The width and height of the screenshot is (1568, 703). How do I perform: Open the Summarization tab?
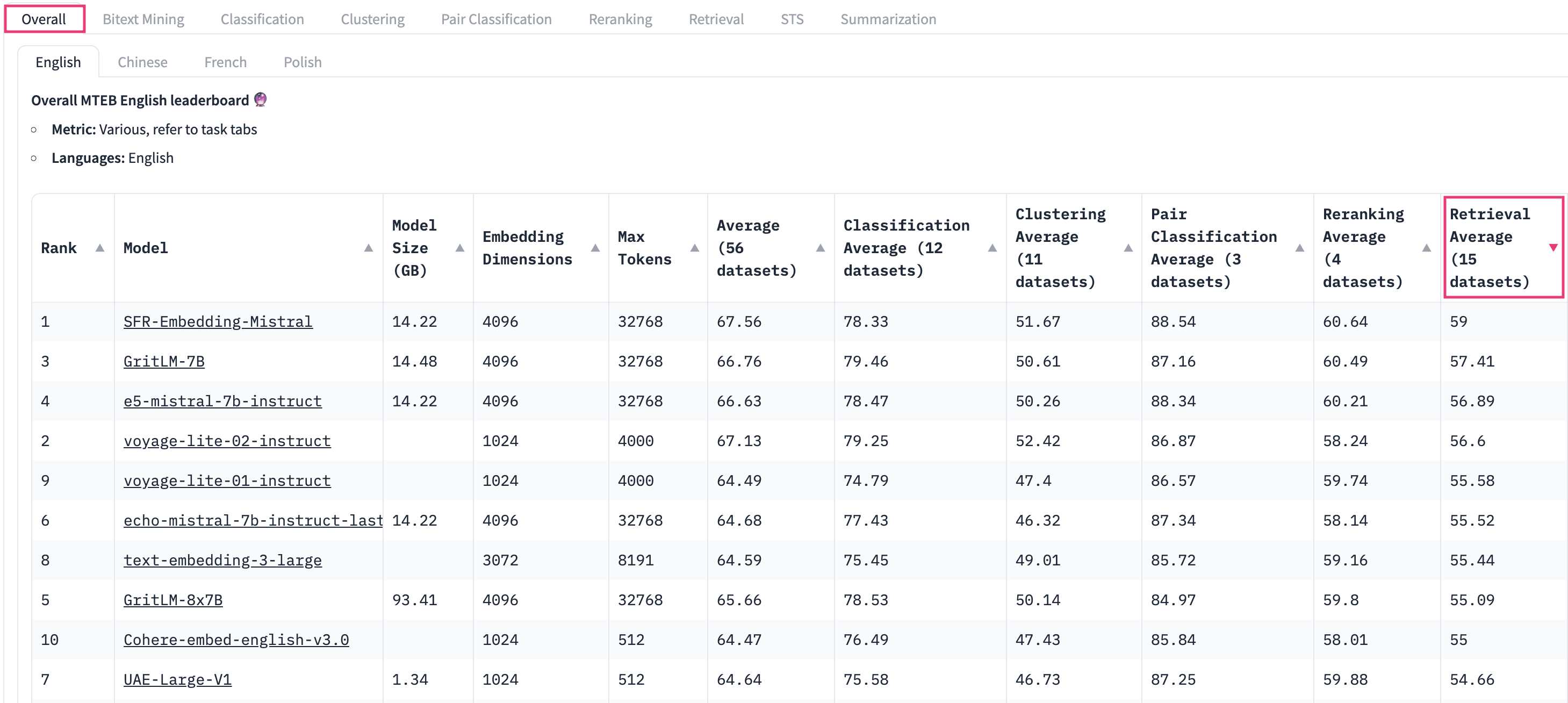(888, 19)
